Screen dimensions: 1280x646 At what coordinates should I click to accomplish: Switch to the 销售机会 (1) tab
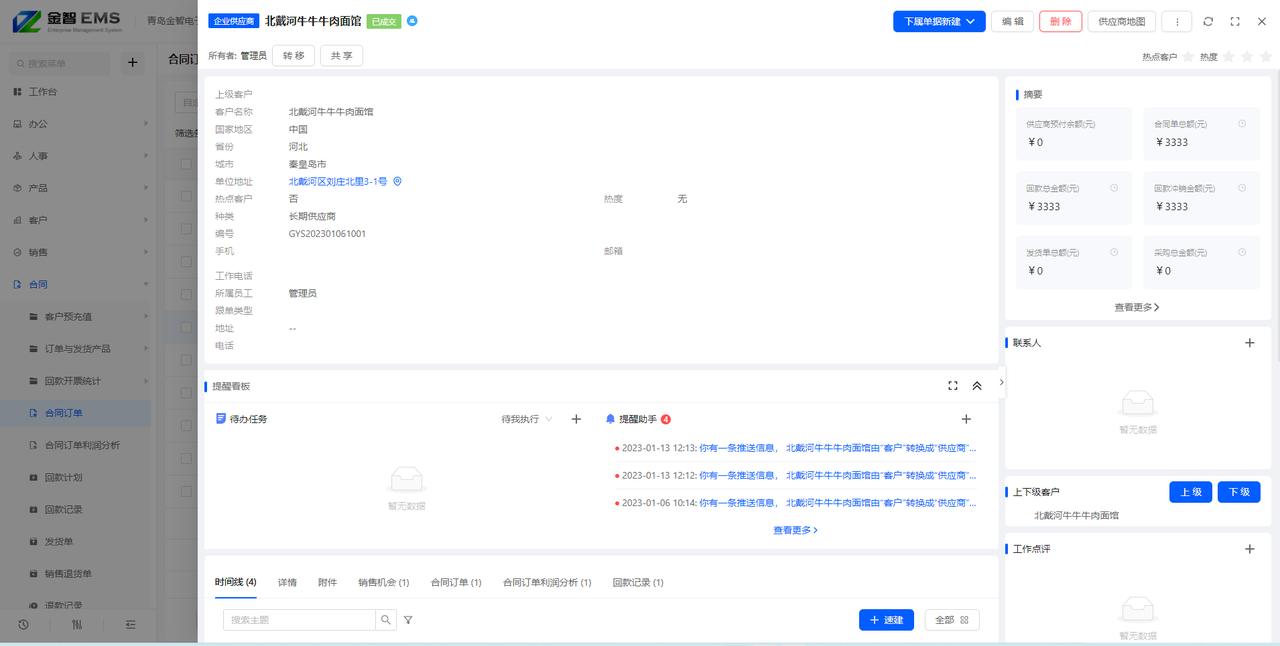tap(384, 582)
